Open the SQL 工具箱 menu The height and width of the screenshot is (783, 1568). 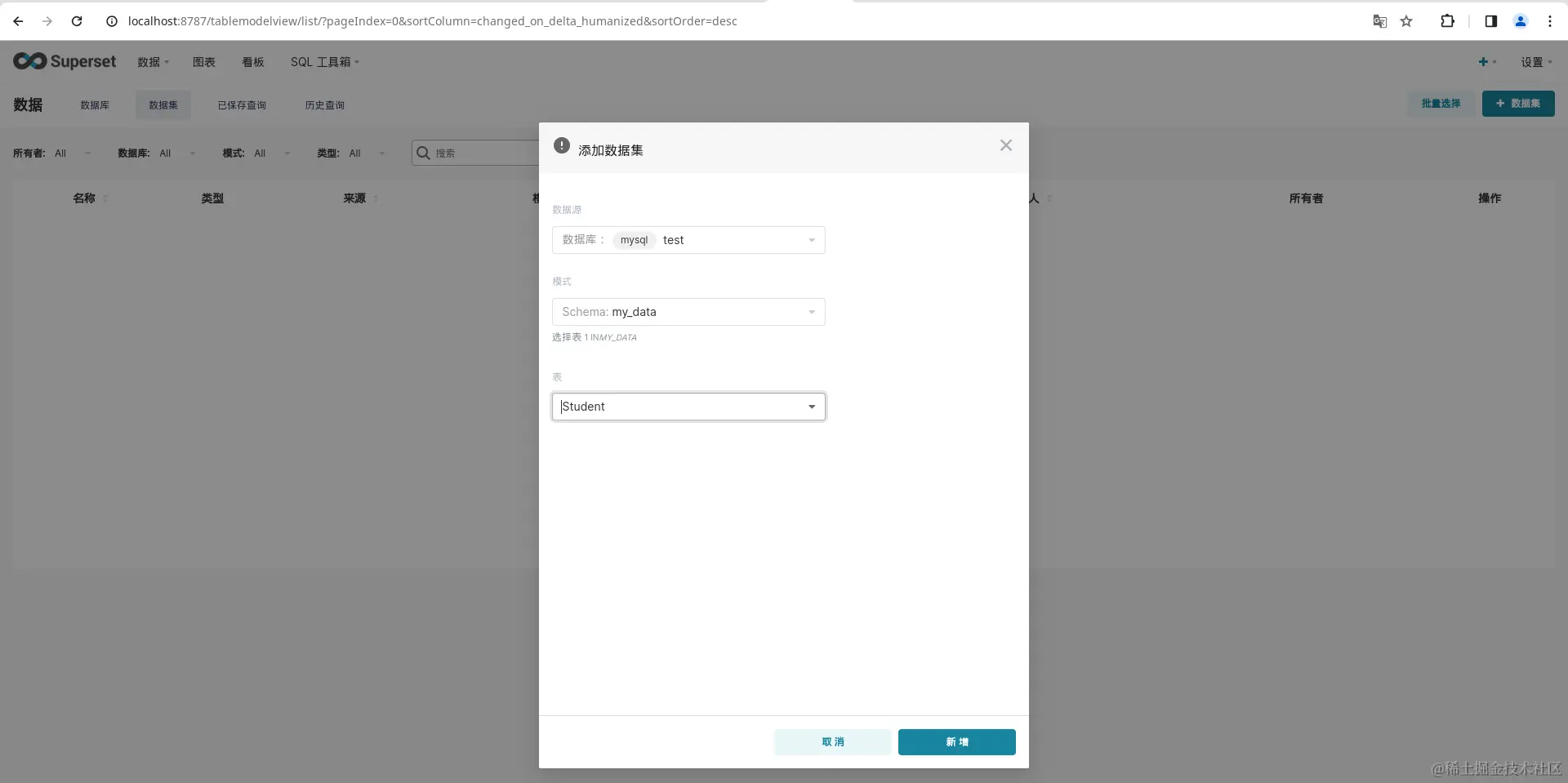324,62
